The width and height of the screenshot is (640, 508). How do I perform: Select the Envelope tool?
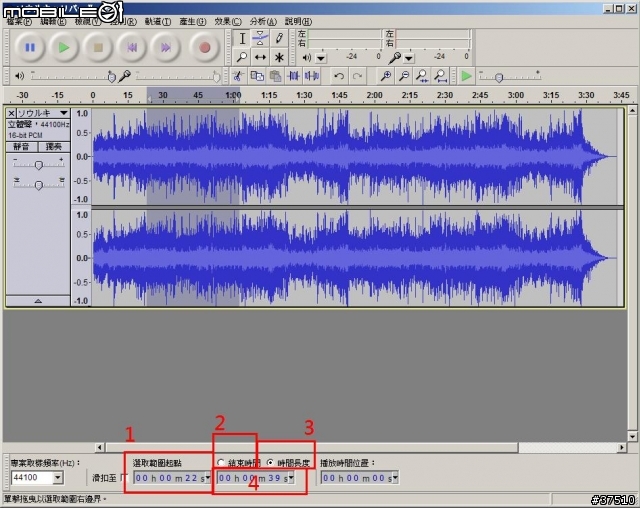click(x=260, y=38)
